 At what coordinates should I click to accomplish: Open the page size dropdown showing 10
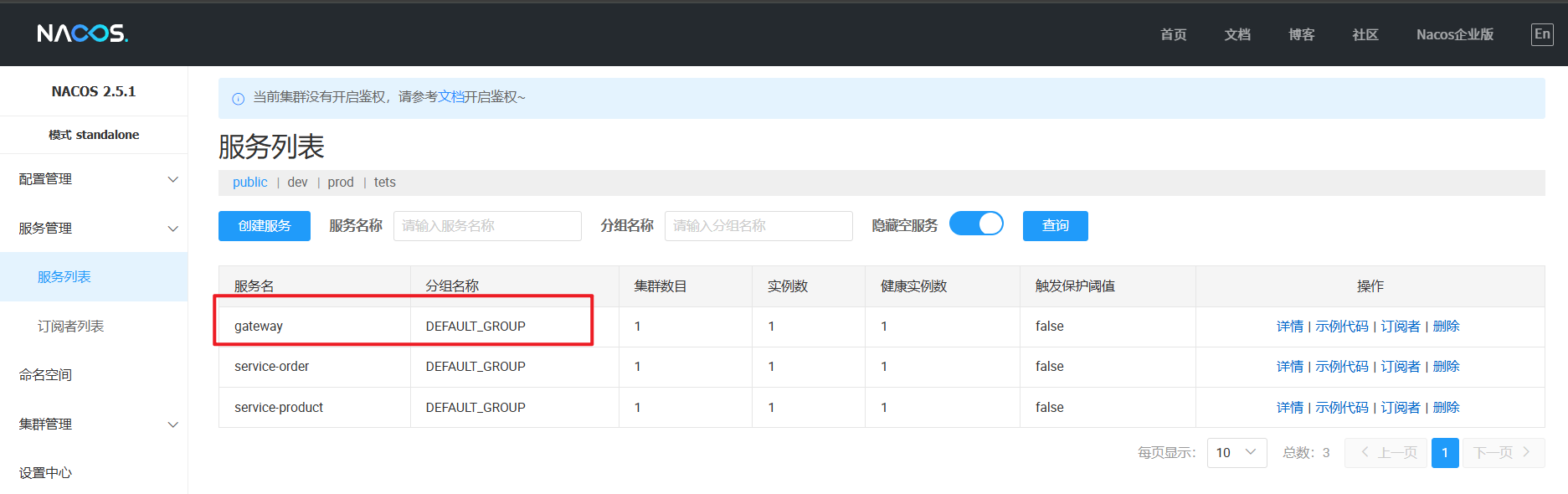(1236, 453)
